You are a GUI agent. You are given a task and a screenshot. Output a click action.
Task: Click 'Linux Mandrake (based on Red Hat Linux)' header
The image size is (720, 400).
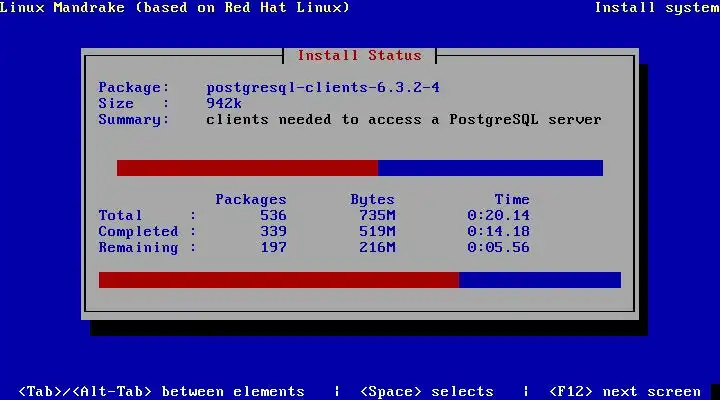tap(174, 8)
